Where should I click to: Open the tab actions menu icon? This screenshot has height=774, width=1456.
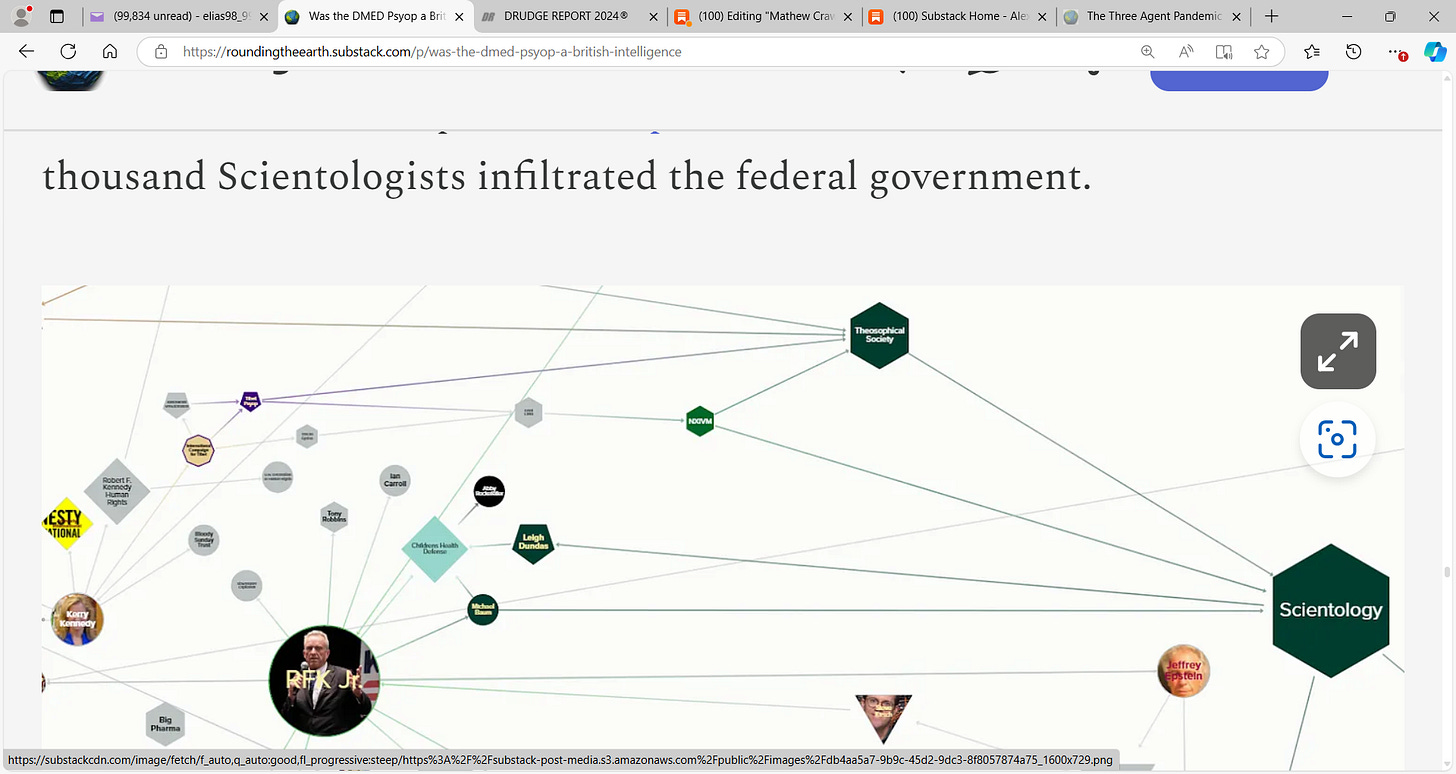tap(57, 16)
